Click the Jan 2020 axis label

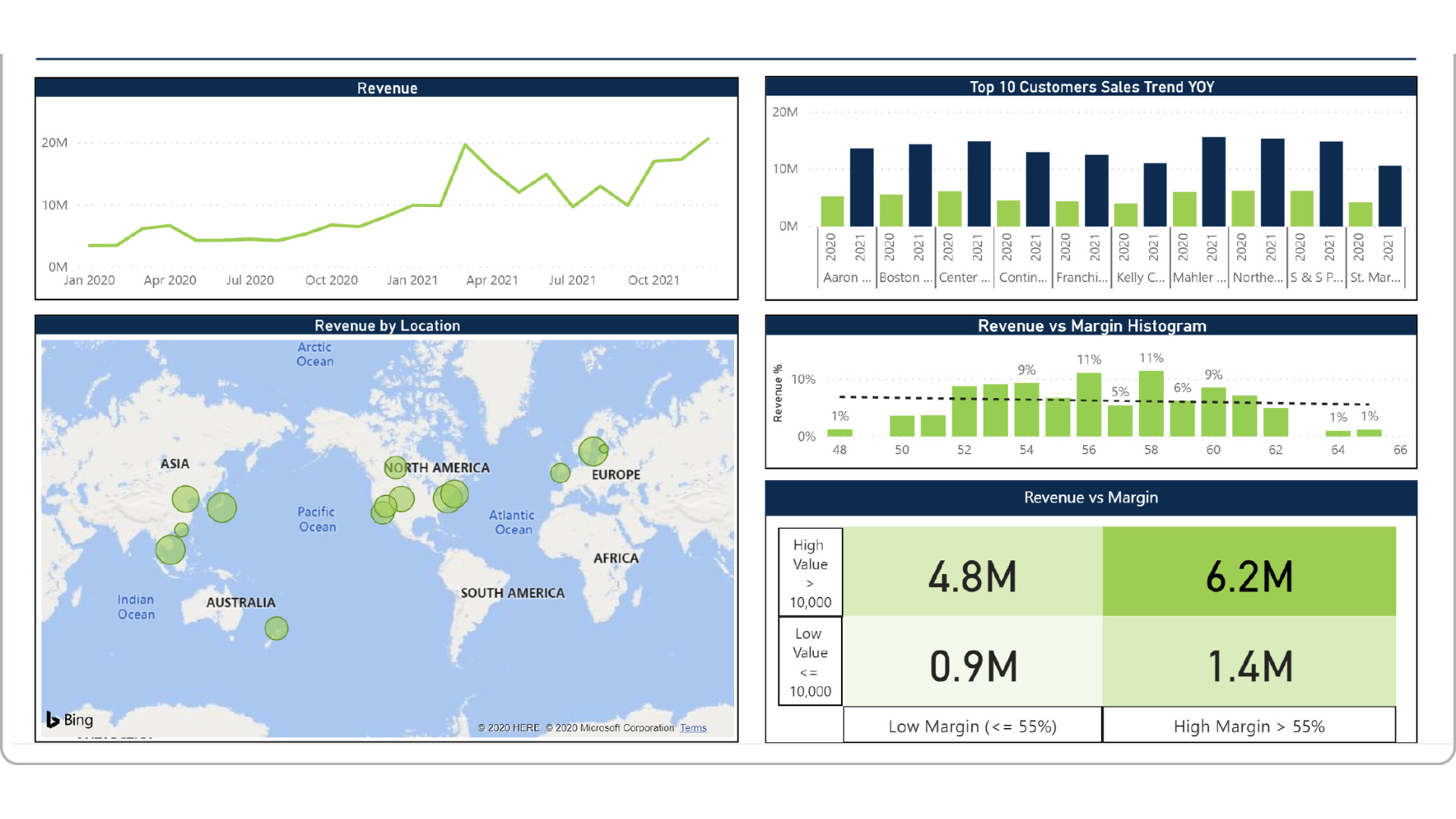coord(89,280)
